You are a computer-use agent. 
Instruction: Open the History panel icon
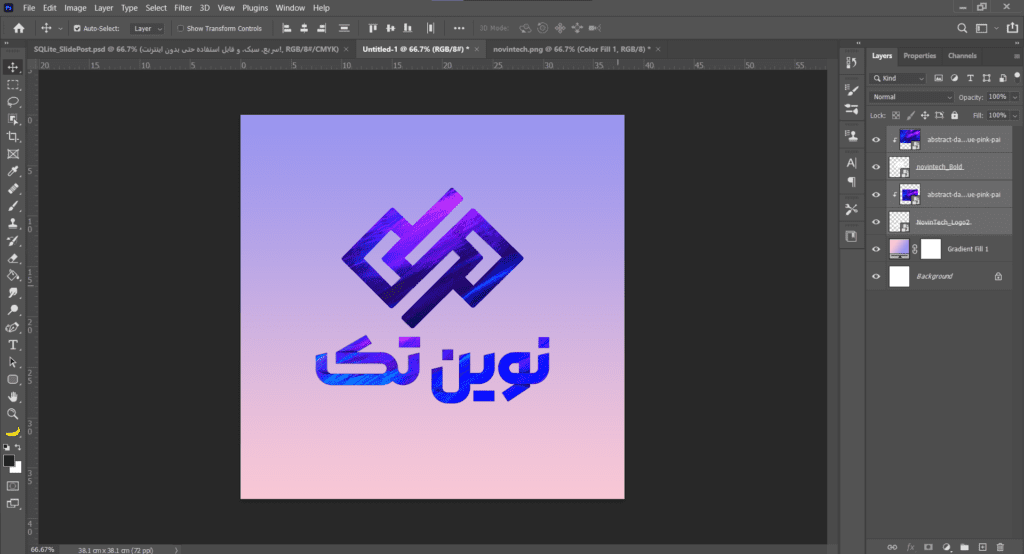click(x=851, y=63)
